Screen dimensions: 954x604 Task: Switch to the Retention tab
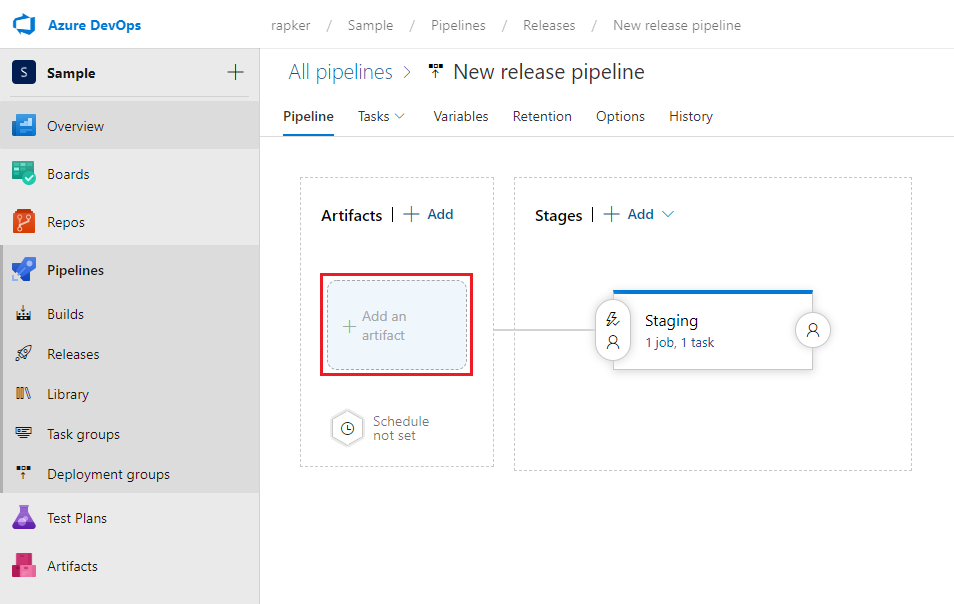(542, 116)
